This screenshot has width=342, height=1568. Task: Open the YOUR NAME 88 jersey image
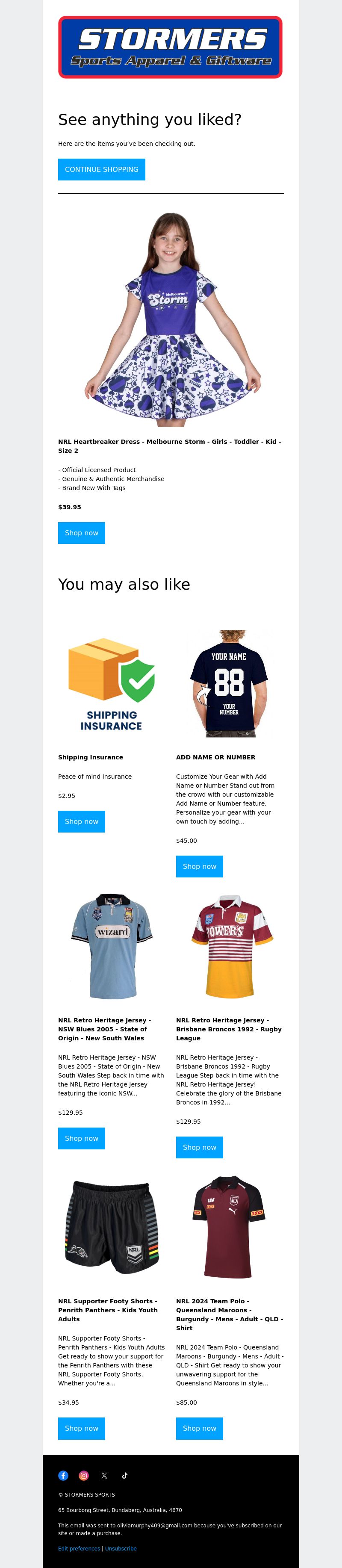tap(230, 684)
